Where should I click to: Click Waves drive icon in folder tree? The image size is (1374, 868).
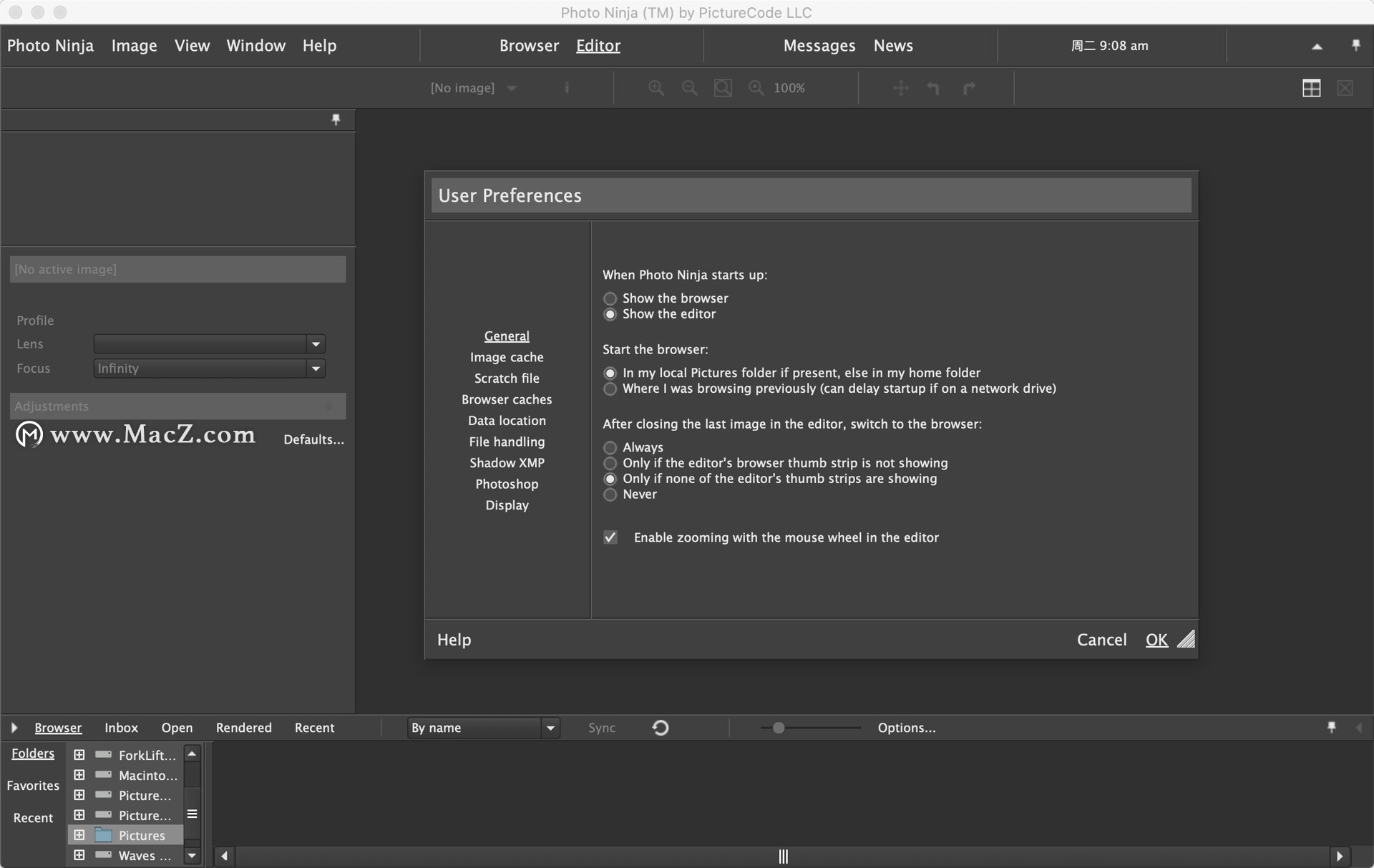click(104, 854)
